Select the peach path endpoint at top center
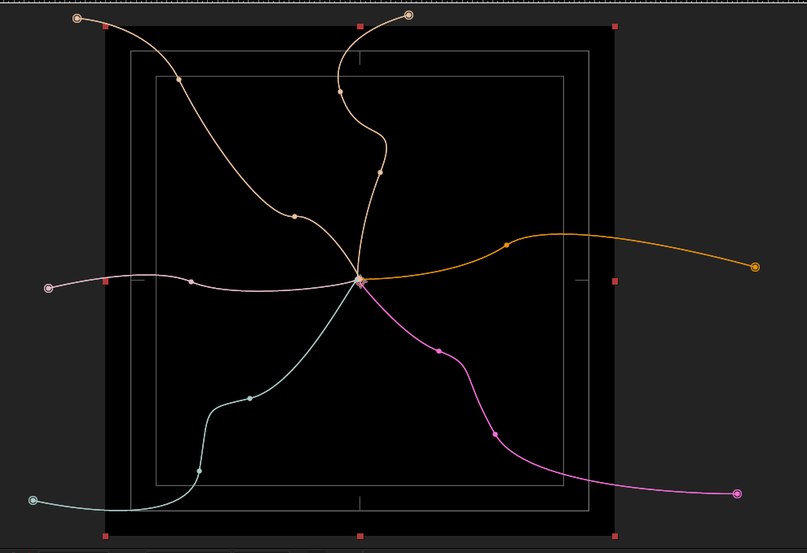 409,15
